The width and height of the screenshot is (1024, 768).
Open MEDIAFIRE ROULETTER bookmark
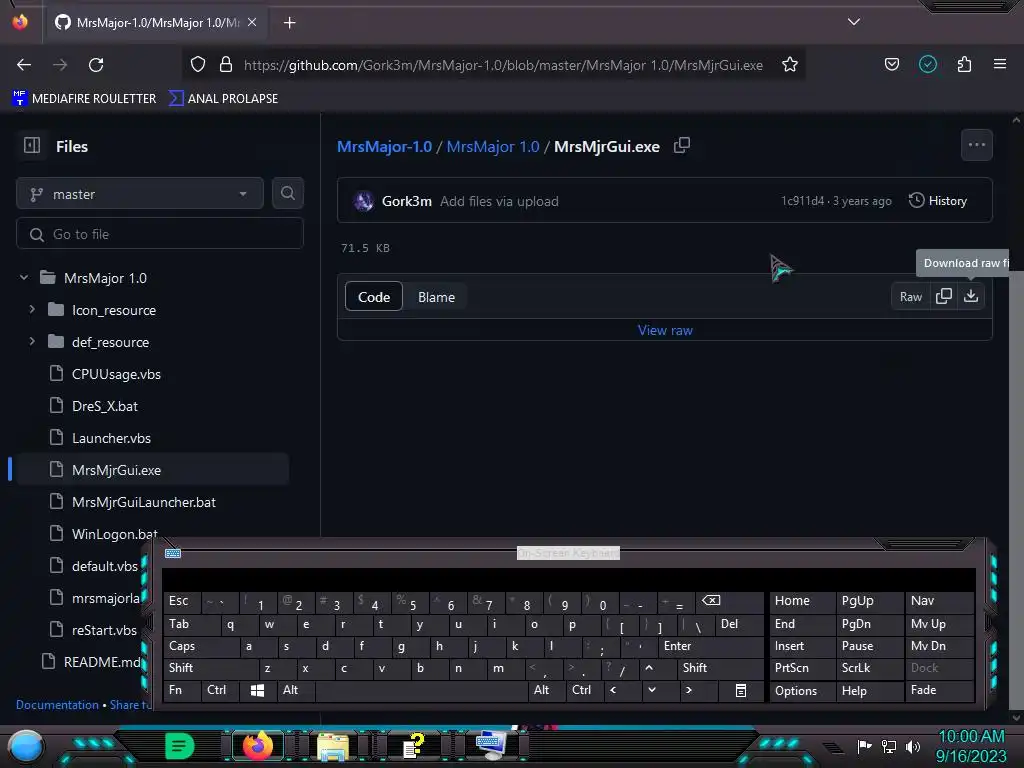point(84,98)
